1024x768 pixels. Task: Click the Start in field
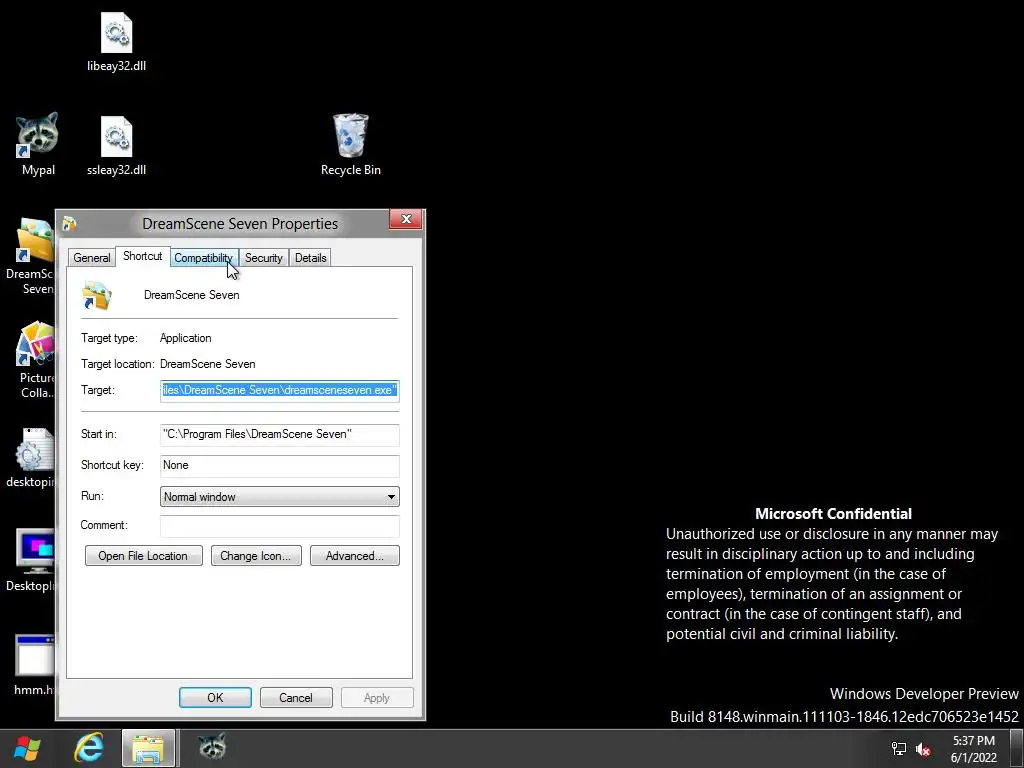(x=280, y=434)
